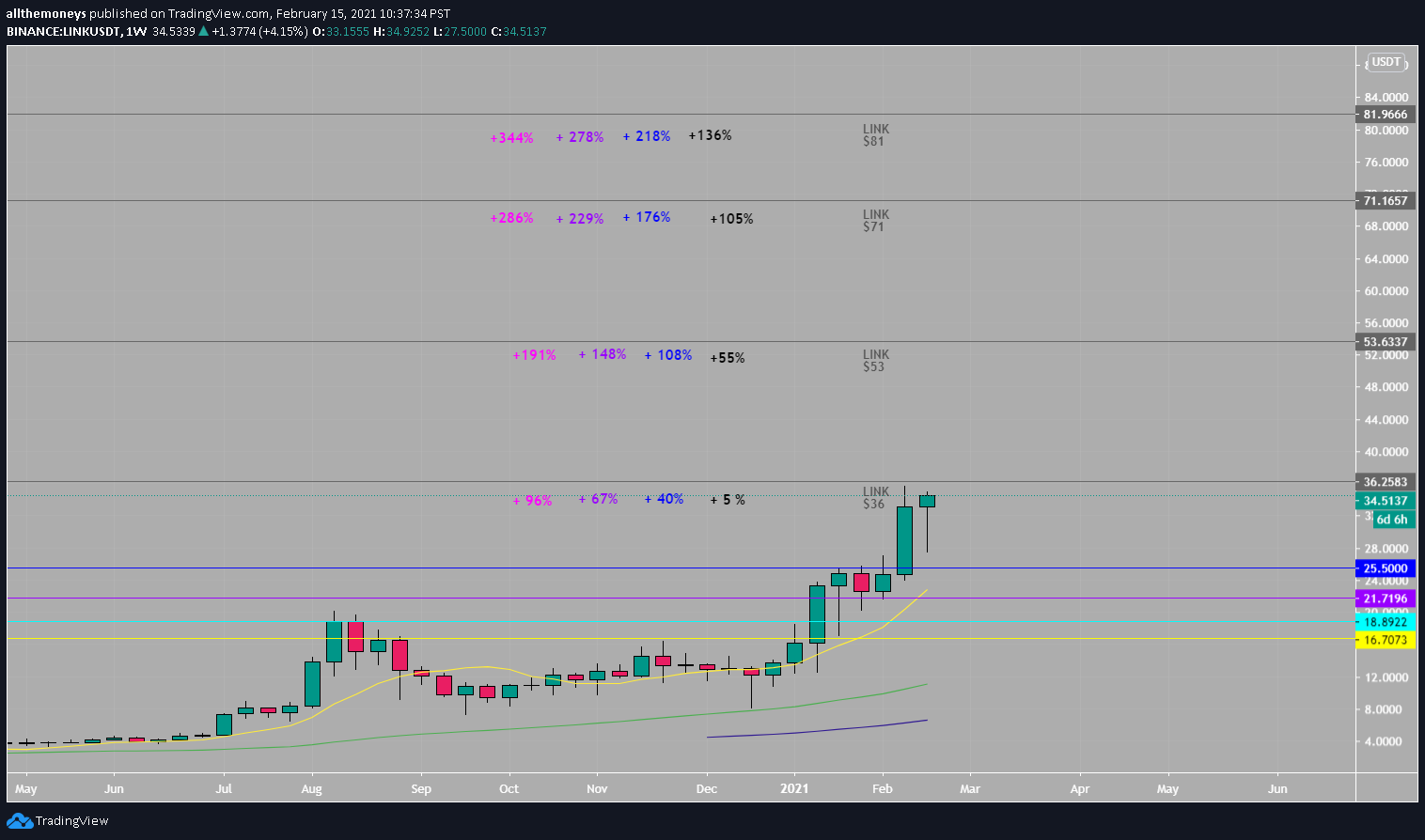
Task: Click the Dec label on time axis
Action: [x=706, y=788]
